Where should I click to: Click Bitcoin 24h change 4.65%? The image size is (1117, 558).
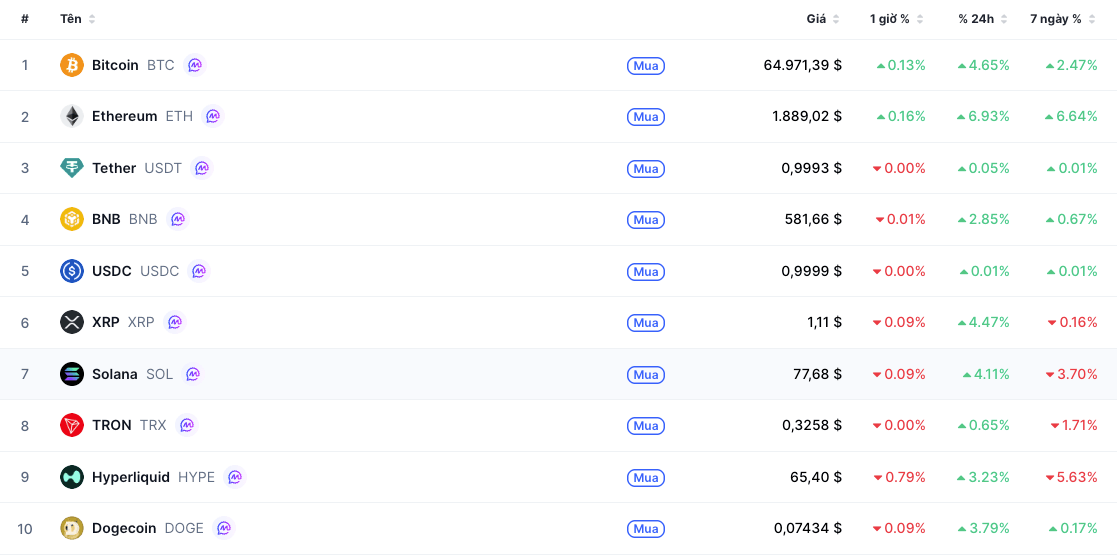click(983, 66)
